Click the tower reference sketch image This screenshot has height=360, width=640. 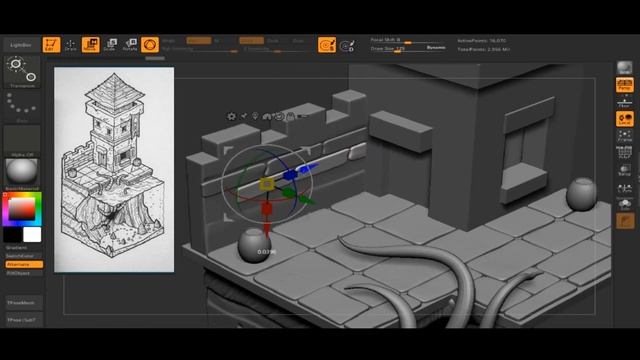pos(114,170)
